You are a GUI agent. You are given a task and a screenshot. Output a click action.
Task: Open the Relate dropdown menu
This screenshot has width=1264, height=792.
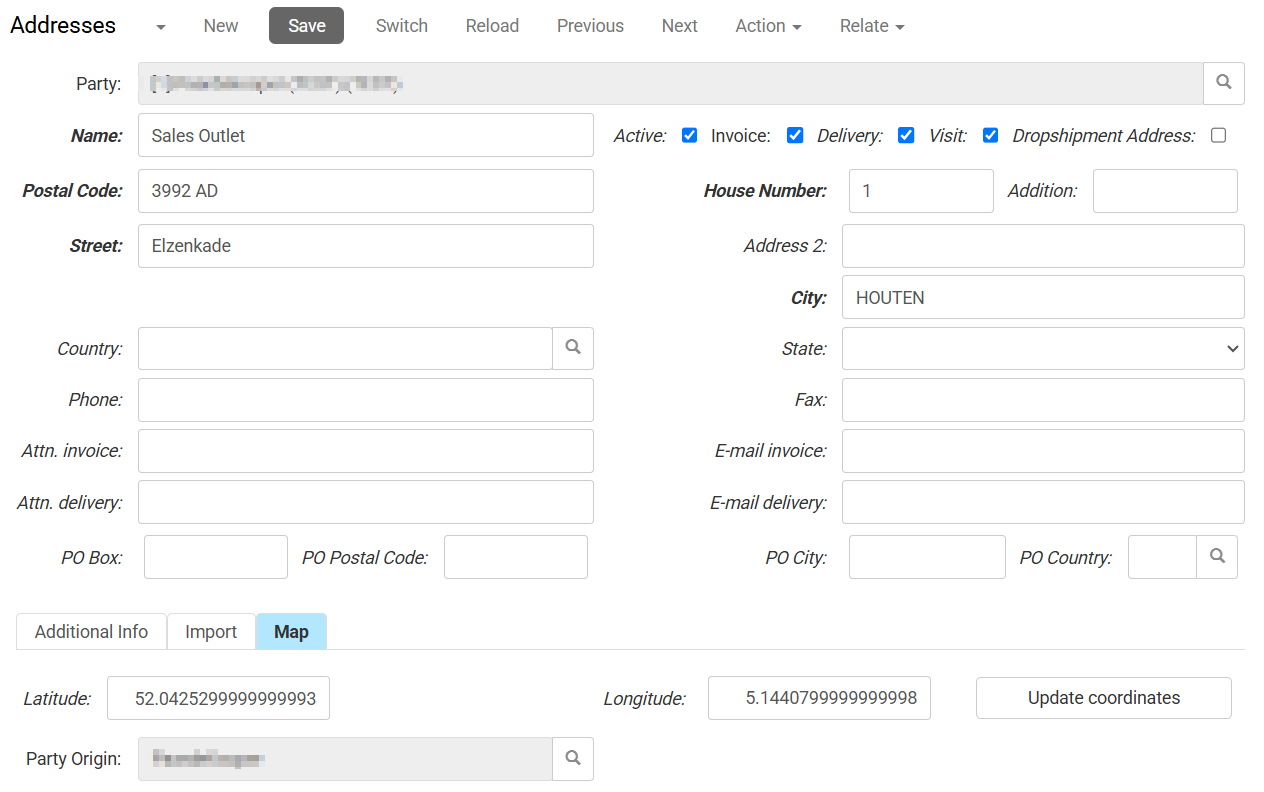[x=872, y=26]
